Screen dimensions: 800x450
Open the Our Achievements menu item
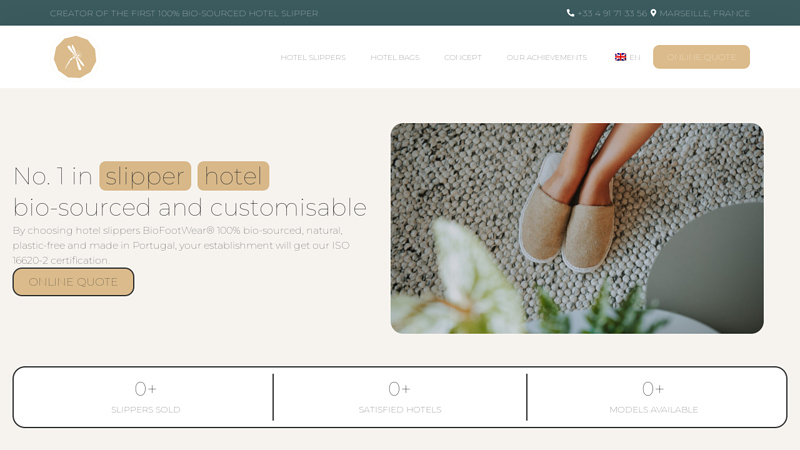pos(547,57)
